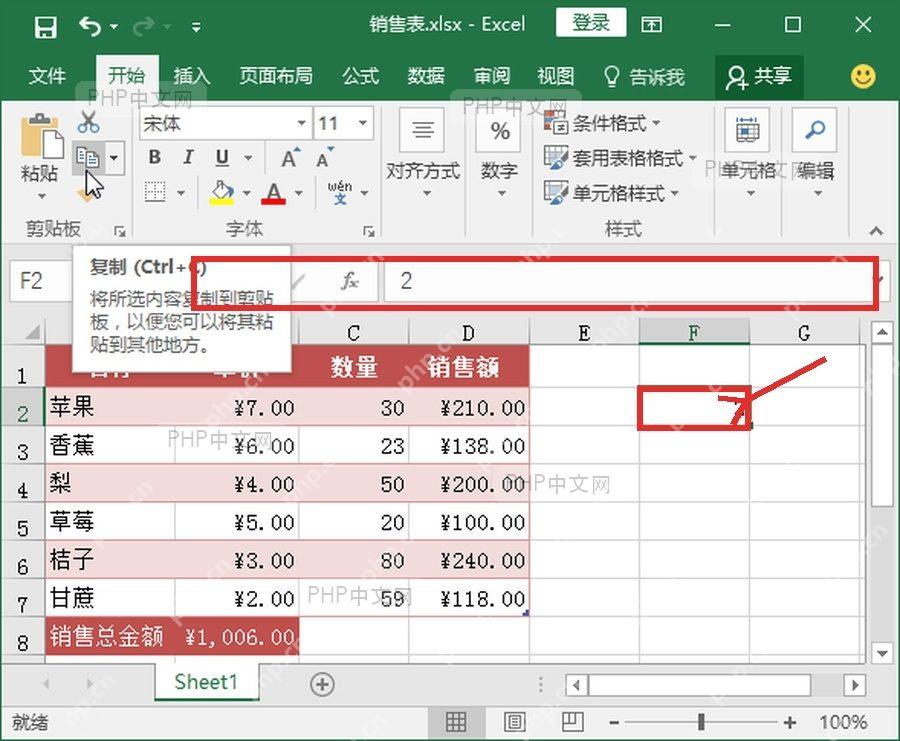Switch to Normal view icon
The image size is (900, 741).
(x=456, y=721)
